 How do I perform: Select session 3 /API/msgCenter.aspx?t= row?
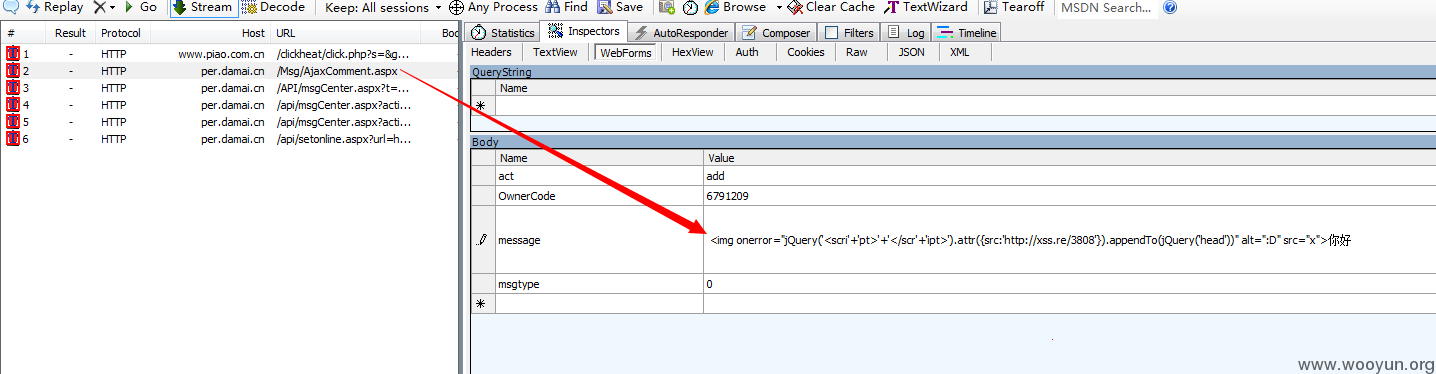[230, 88]
